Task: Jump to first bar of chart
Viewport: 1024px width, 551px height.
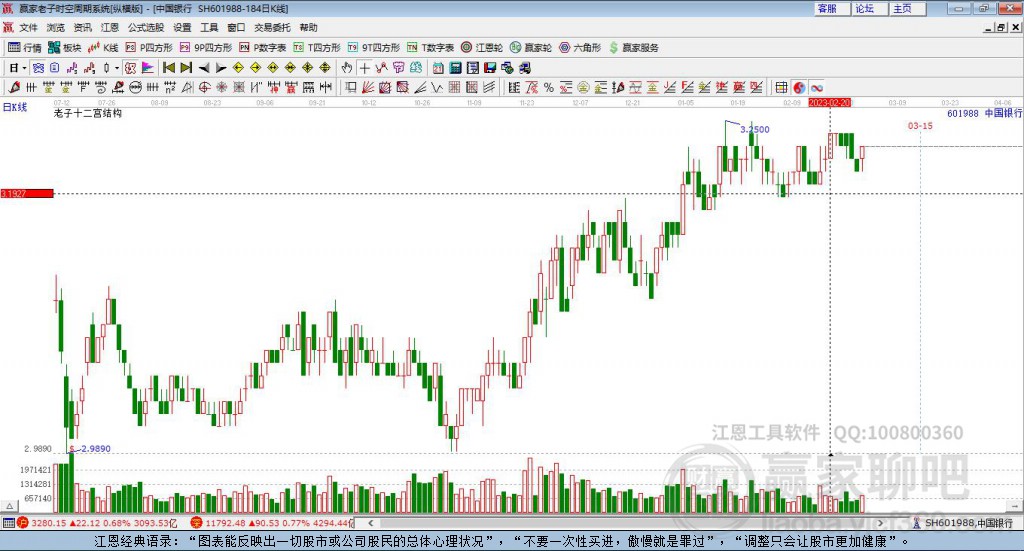Action: [x=168, y=68]
